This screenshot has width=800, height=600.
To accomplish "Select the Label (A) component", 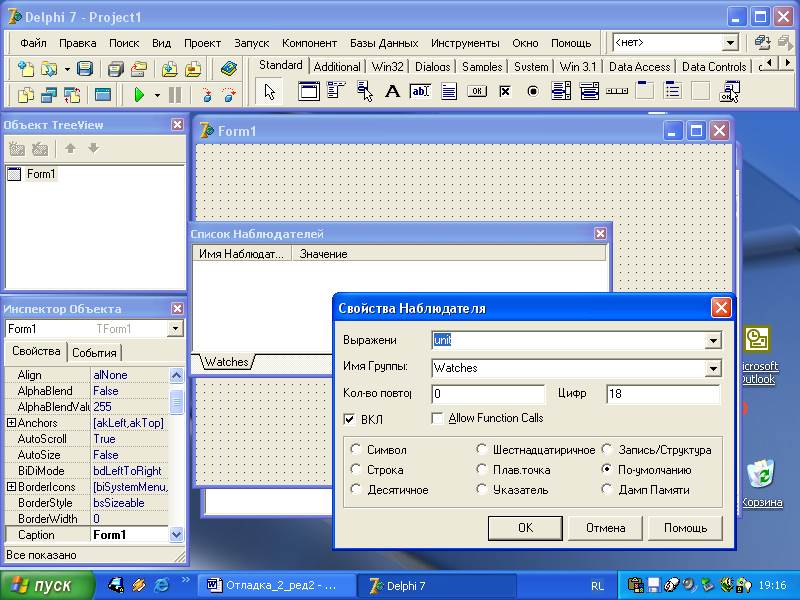I will point(392,92).
